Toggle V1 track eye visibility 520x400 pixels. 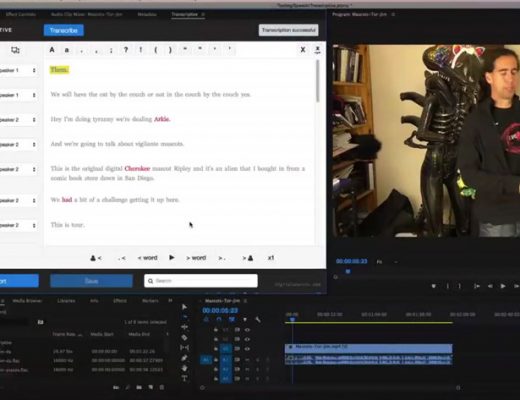coord(247,349)
